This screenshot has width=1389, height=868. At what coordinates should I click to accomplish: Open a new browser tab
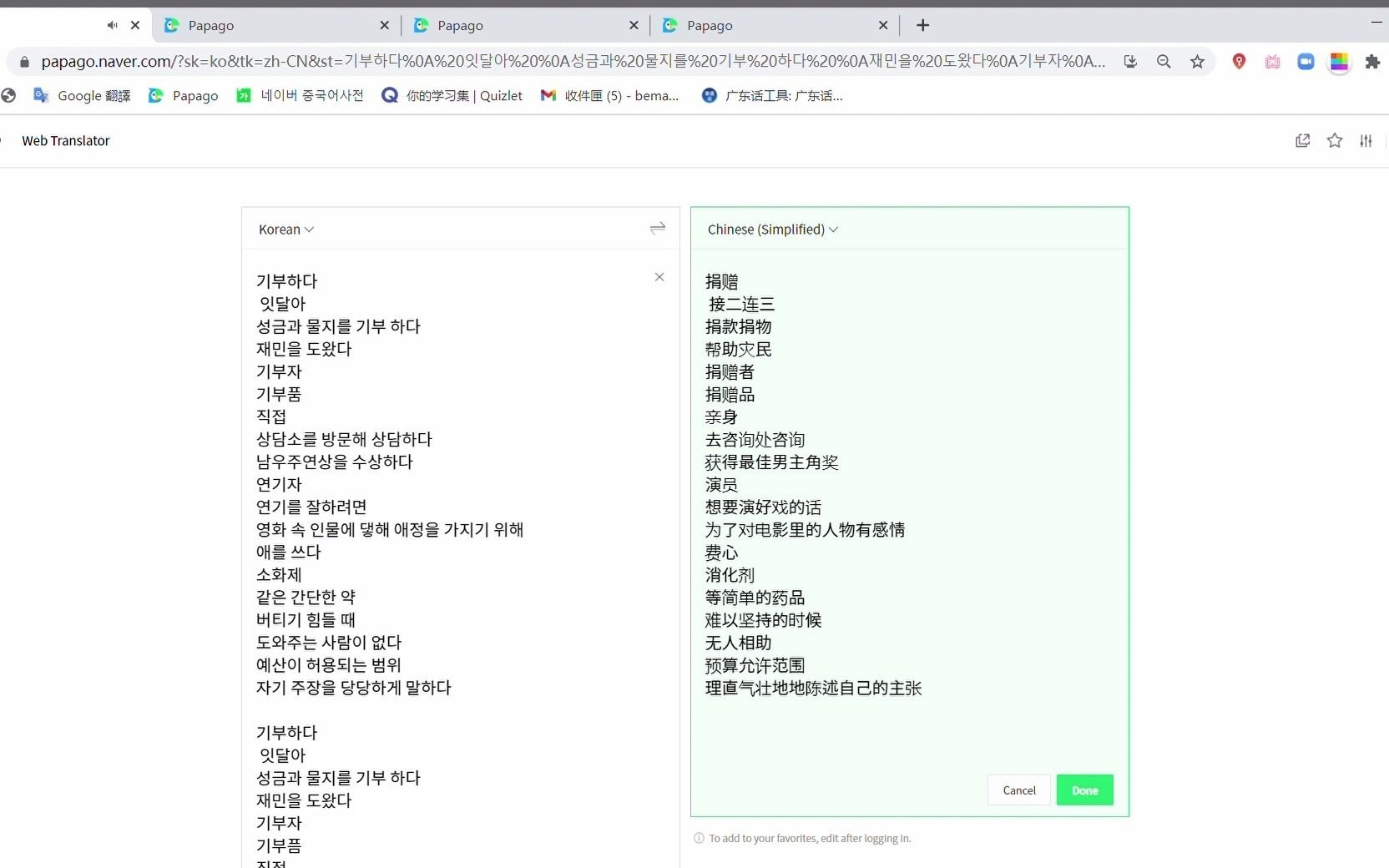coord(922,25)
